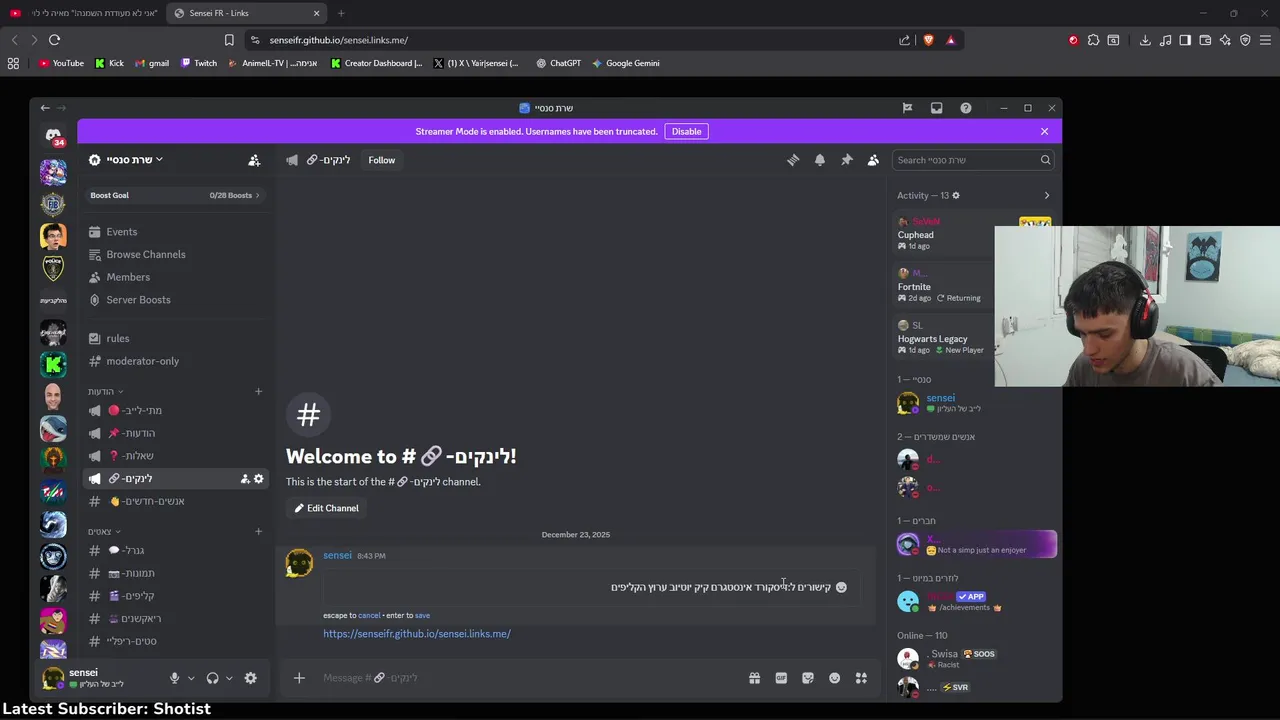The width and height of the screenshot is (1280, 720).
Task: Click the browser address bar URL
Action: coord(338,40)
